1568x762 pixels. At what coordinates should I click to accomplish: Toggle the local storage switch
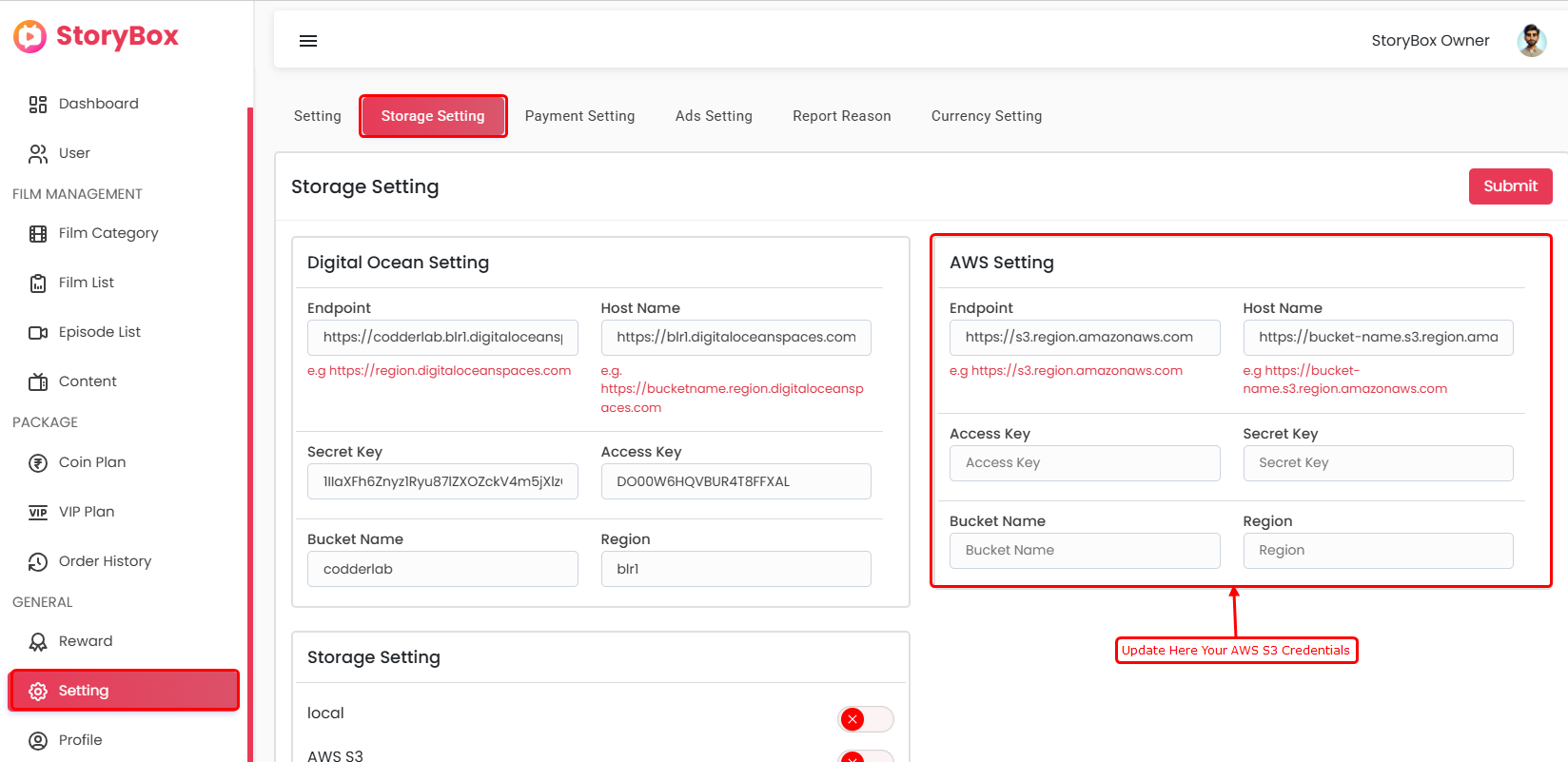tap(865, 719)
